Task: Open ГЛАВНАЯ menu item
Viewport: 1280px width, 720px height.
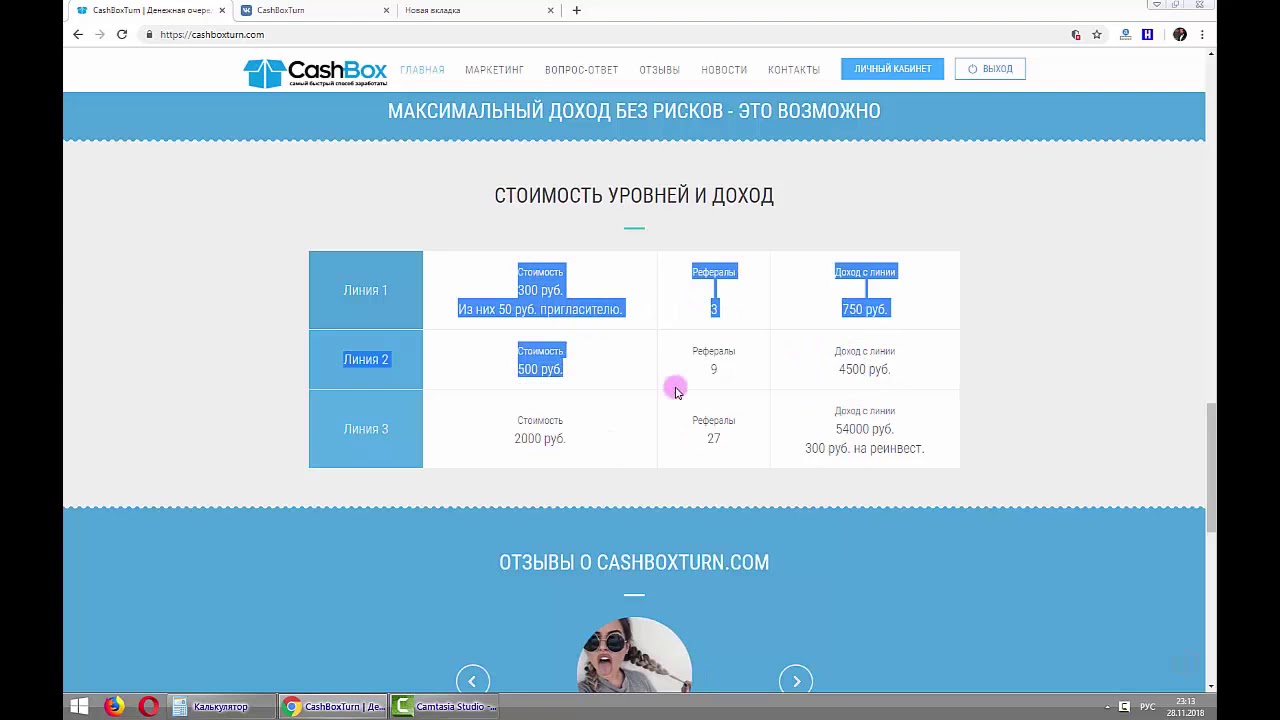Action: pos(422,70)
